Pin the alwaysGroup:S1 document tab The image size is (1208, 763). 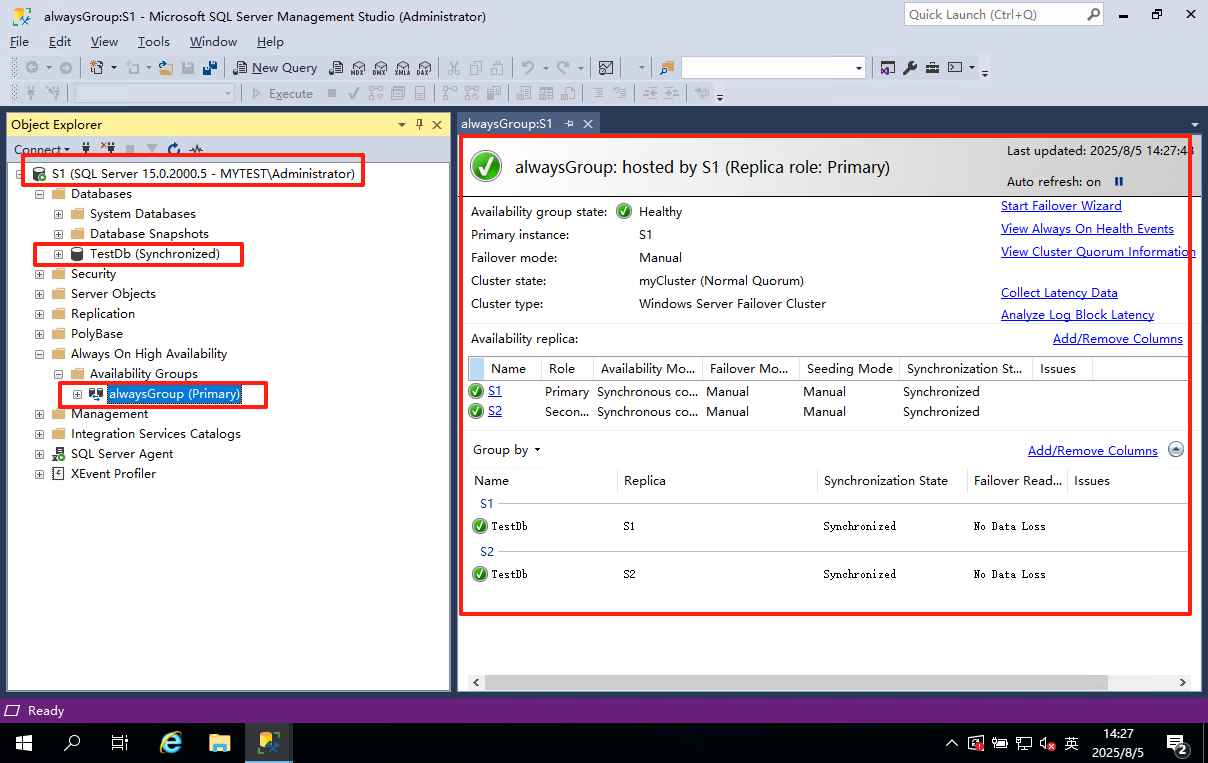tap(569, 124)
